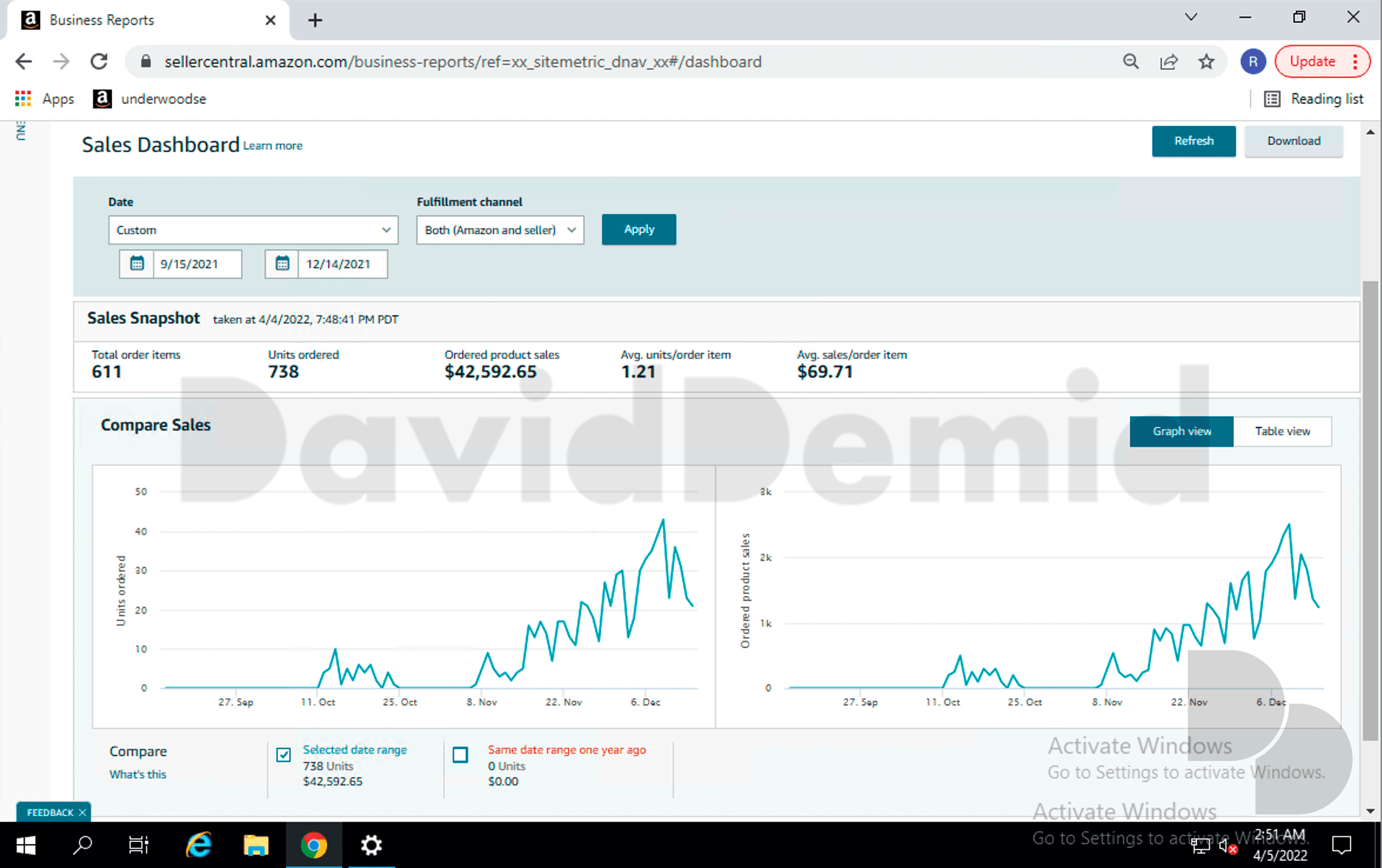
Task: Reload the page with the refresh icon
Action: (x=99, y=62)
